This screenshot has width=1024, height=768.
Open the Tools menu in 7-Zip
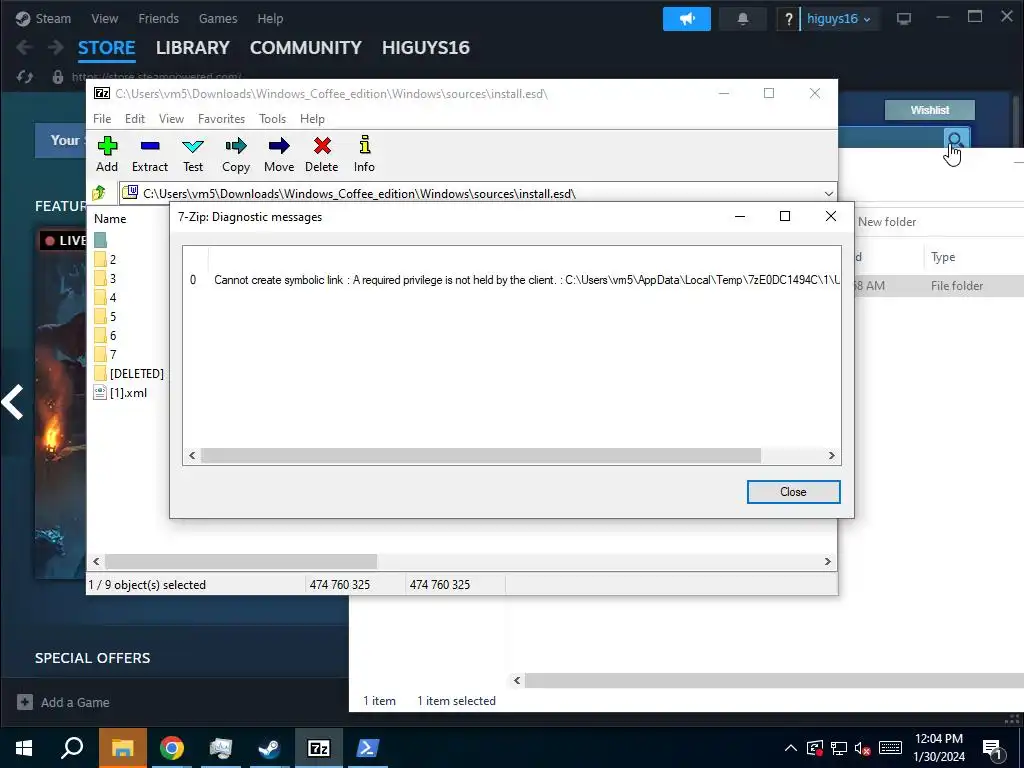coord(272,119)
